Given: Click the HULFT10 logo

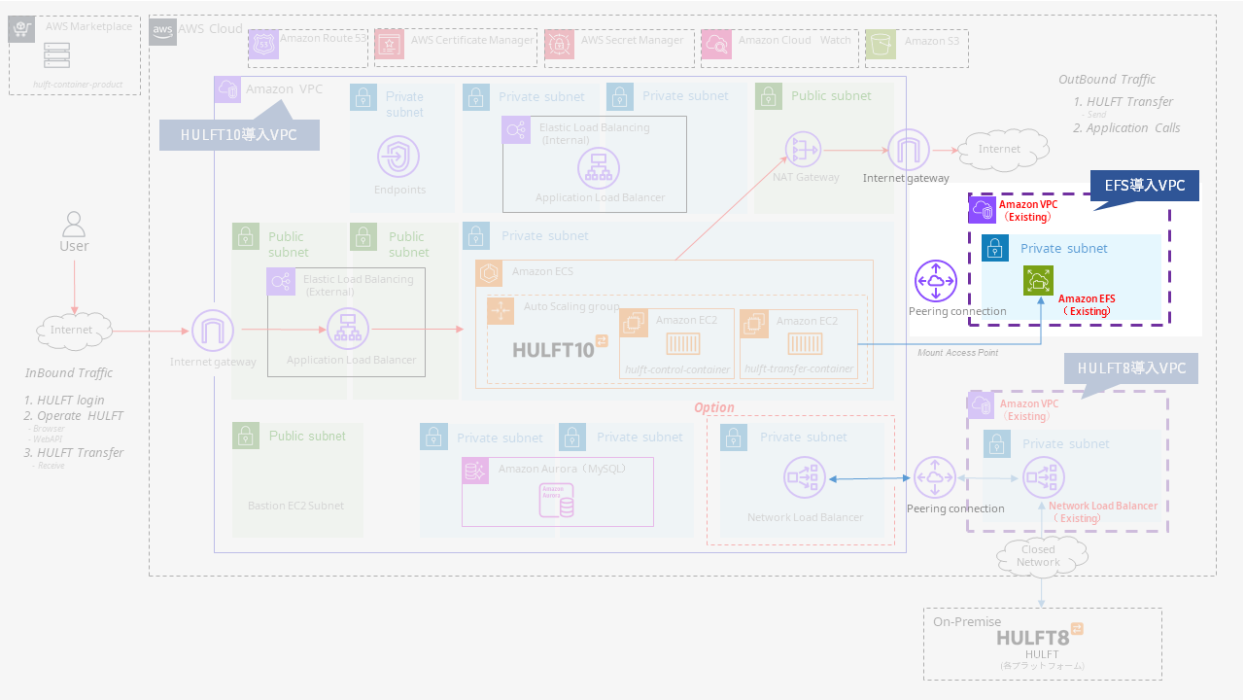Looking at the screenshot, I should [560, 349].
